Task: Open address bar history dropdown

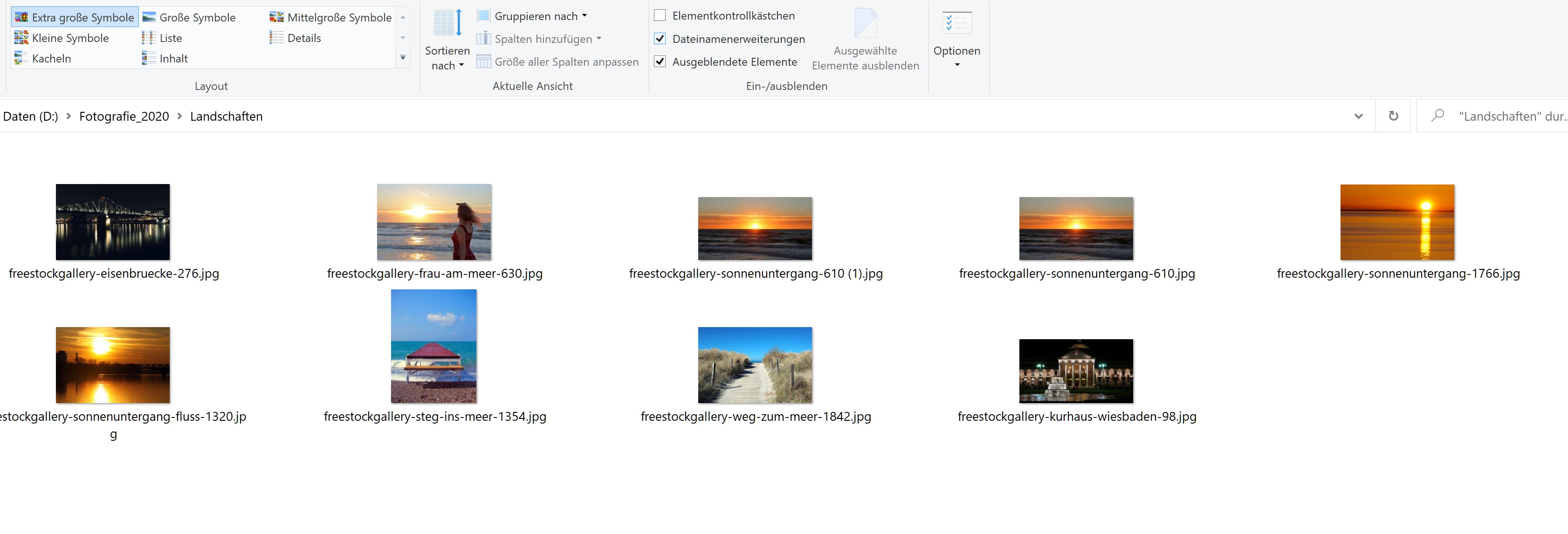Action: point(1359,116)
